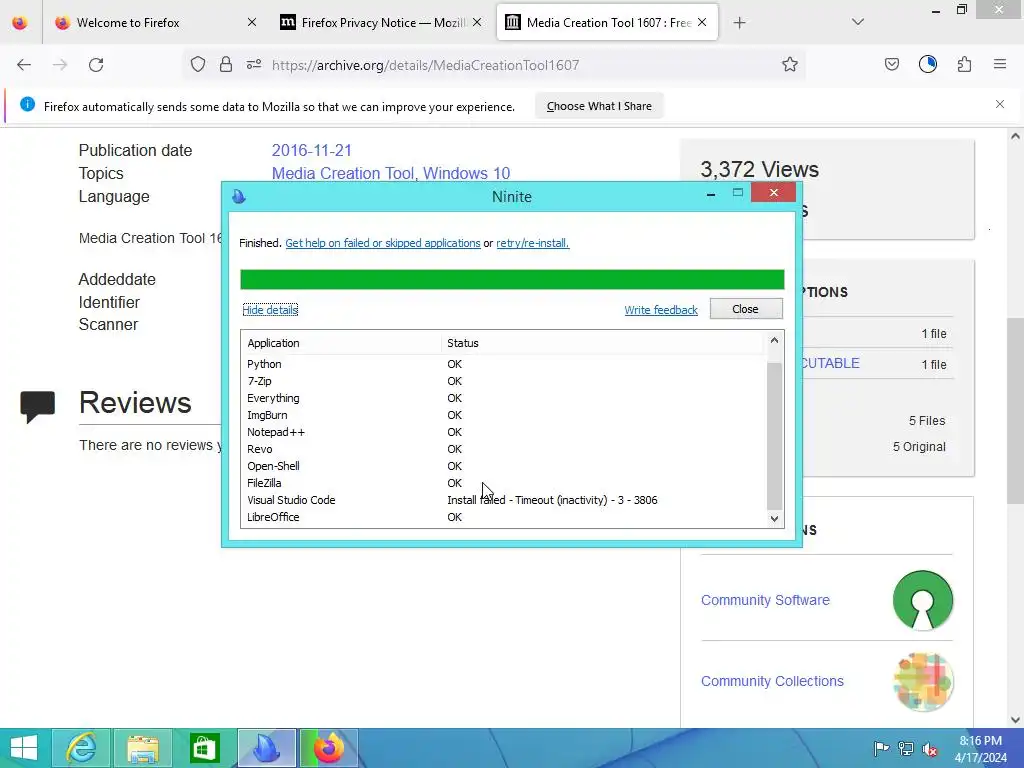Viewport: 1024px width, 768px height.
Task: Switch to the Firefox Privacy Notice tab
Action: [x=383, y=23]
